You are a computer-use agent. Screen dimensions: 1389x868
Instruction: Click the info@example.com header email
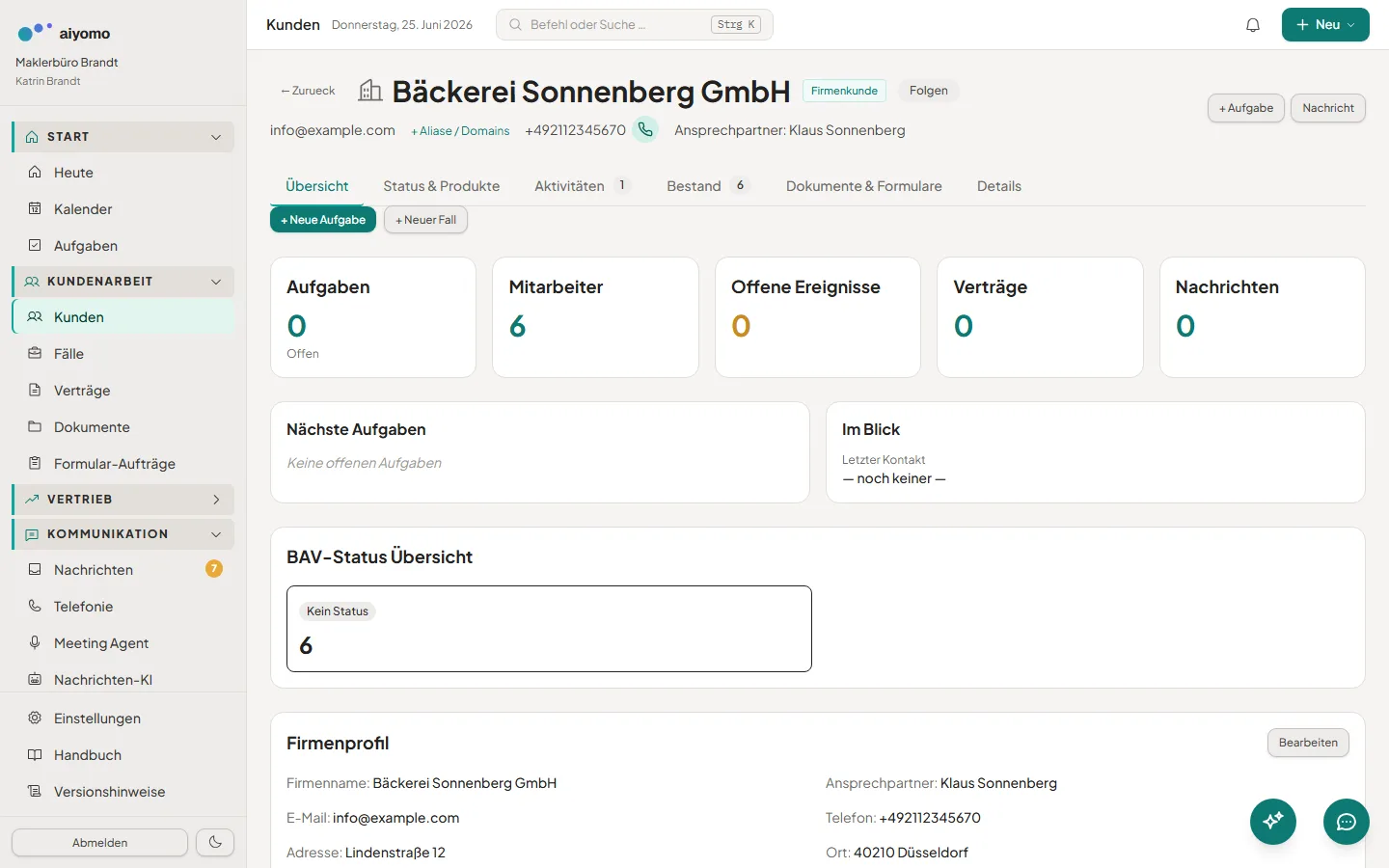[333, 130]
